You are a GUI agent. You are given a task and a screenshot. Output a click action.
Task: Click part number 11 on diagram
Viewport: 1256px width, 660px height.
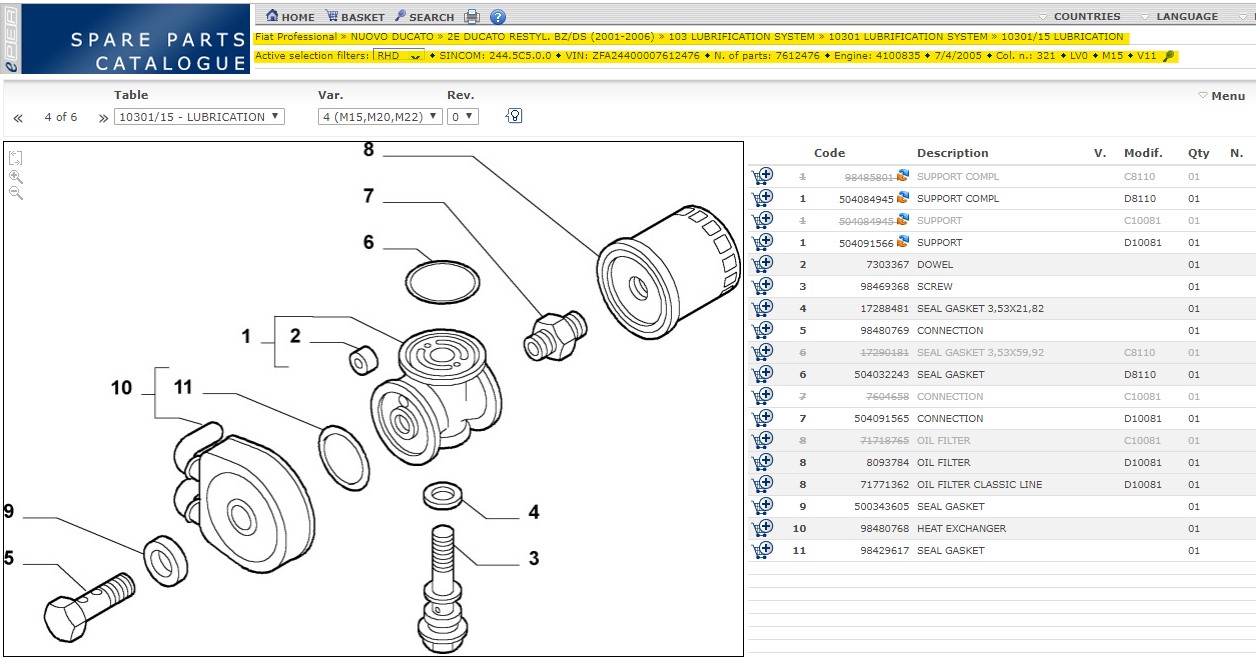click(x=183, y=387)
